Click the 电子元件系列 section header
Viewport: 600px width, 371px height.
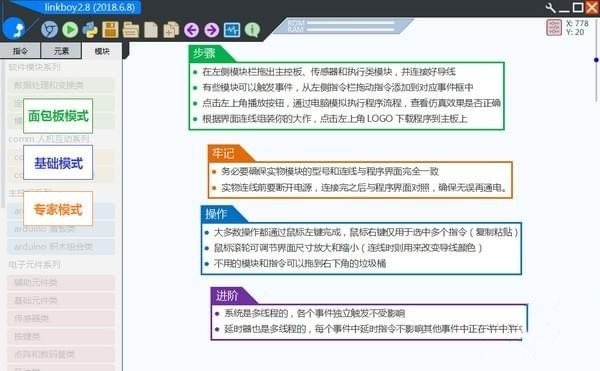point(34,264)
